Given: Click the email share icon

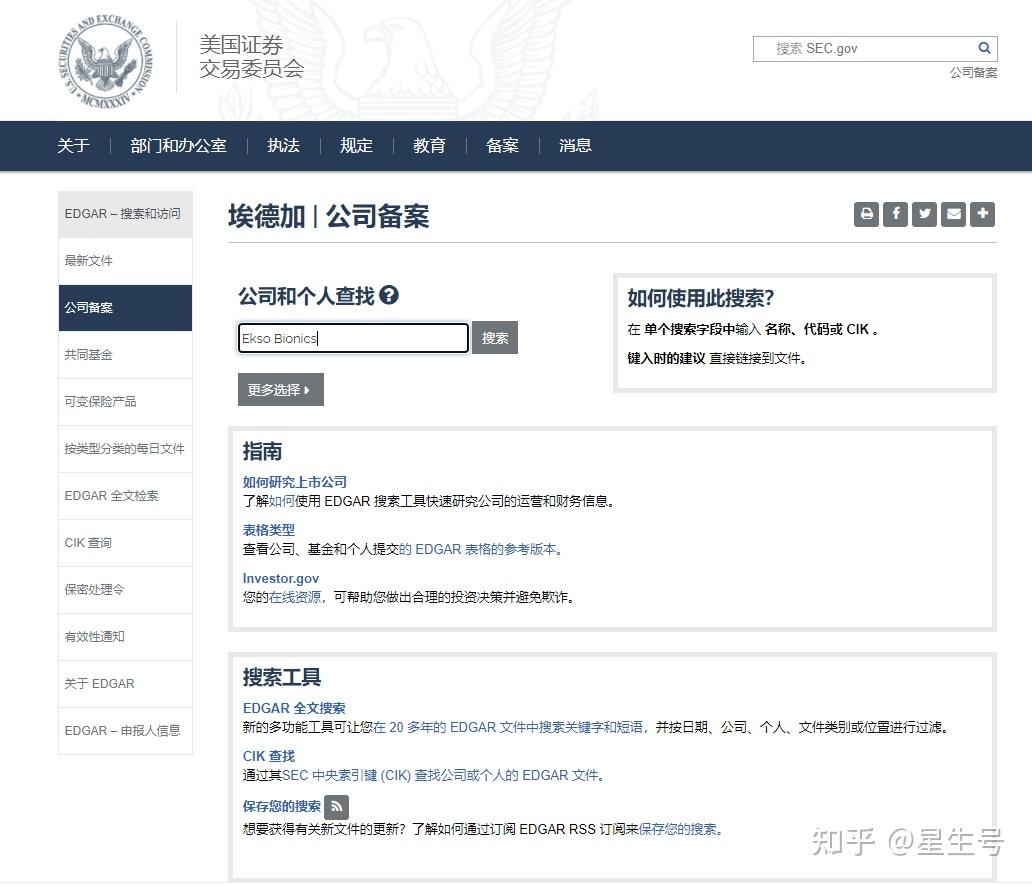Looking at the screenshot, I should pyautogui.click(x=952, y=214).
